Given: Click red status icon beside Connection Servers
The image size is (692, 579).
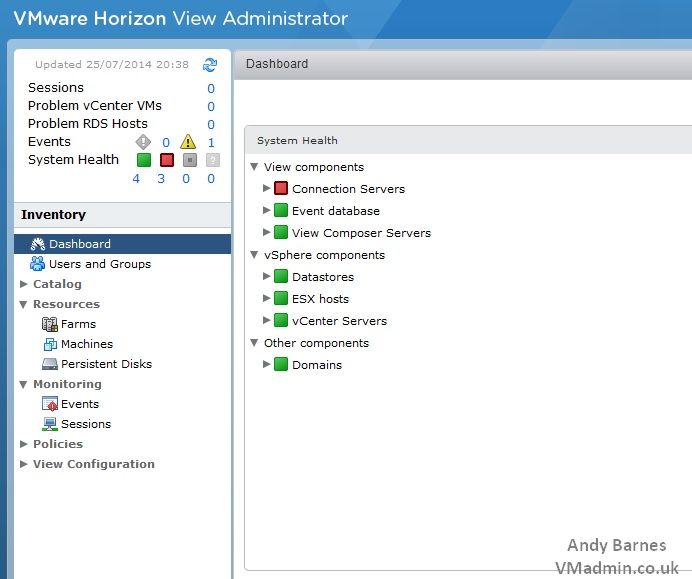Looking at the screenshot, I should (x=281, y=188).
